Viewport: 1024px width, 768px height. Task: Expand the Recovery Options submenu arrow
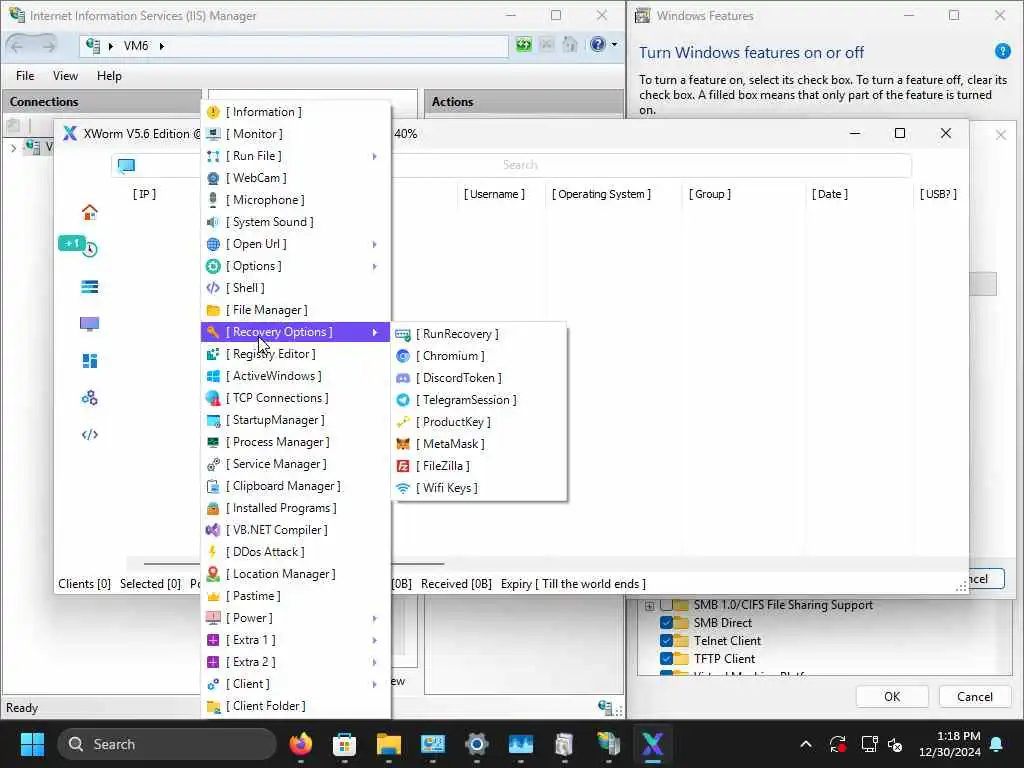374,332
